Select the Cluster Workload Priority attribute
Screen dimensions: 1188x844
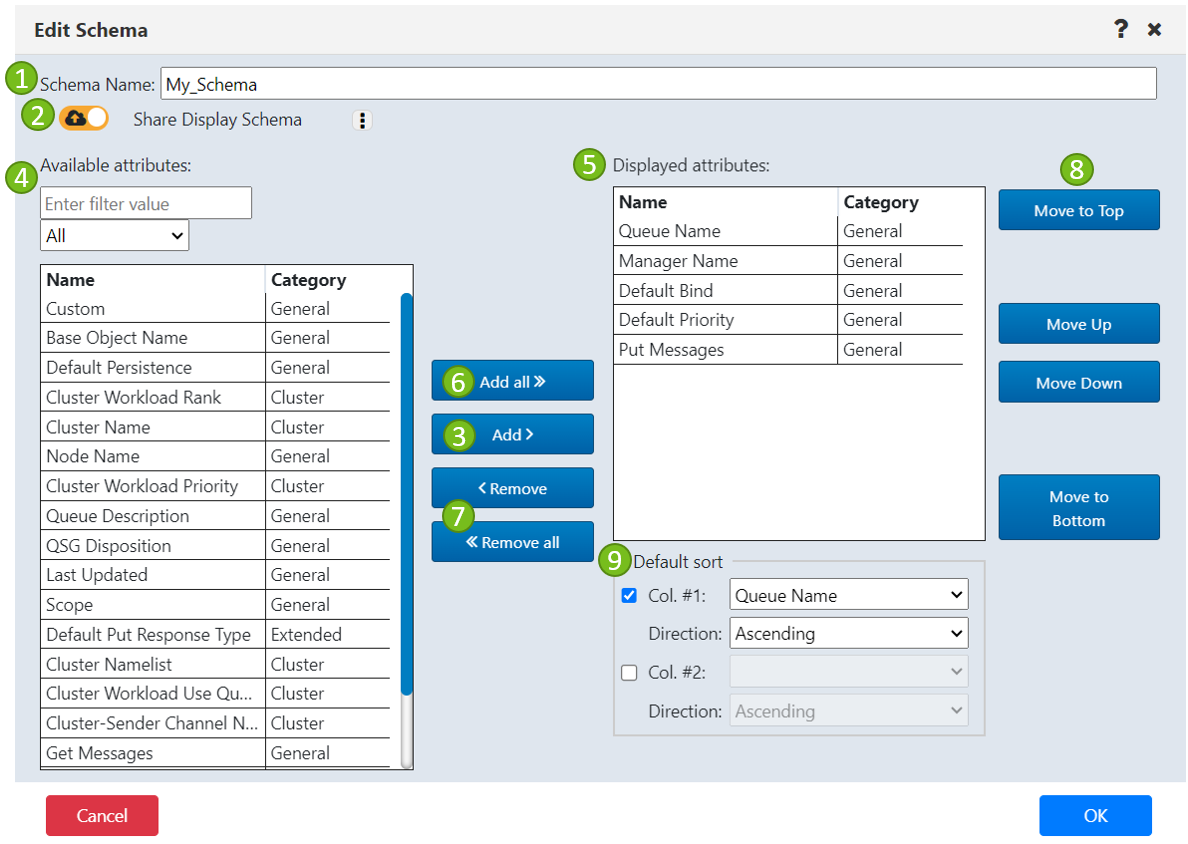215,486
